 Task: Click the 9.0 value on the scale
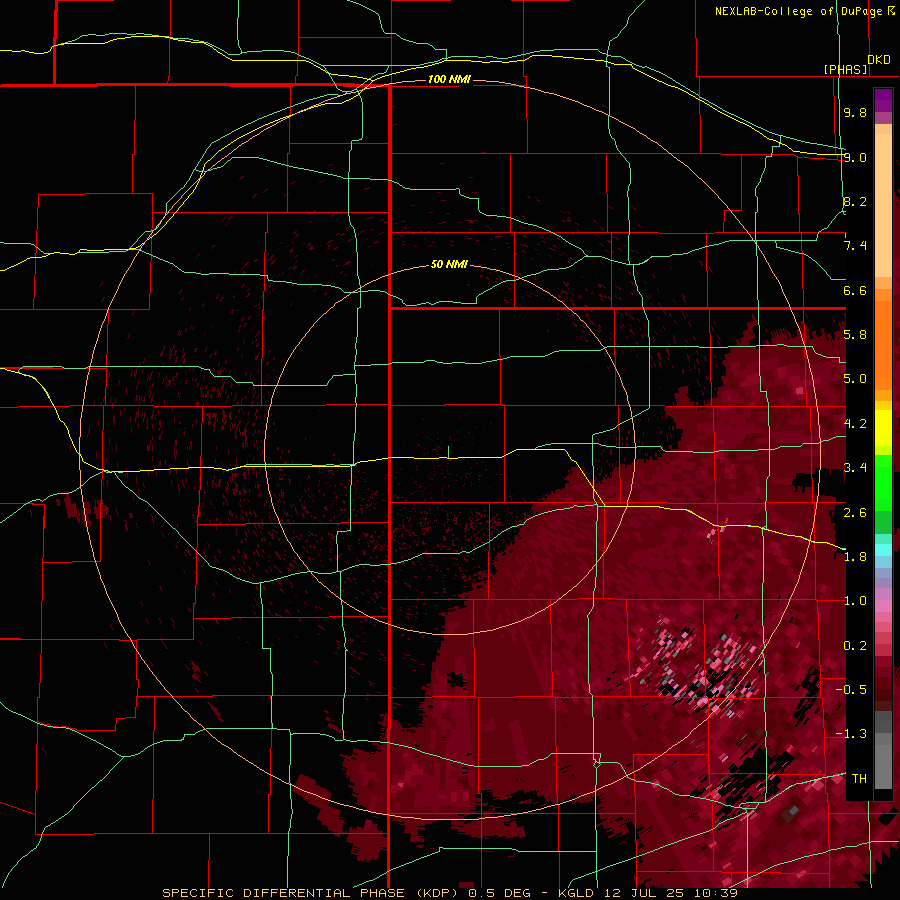(x=855, y=157)
